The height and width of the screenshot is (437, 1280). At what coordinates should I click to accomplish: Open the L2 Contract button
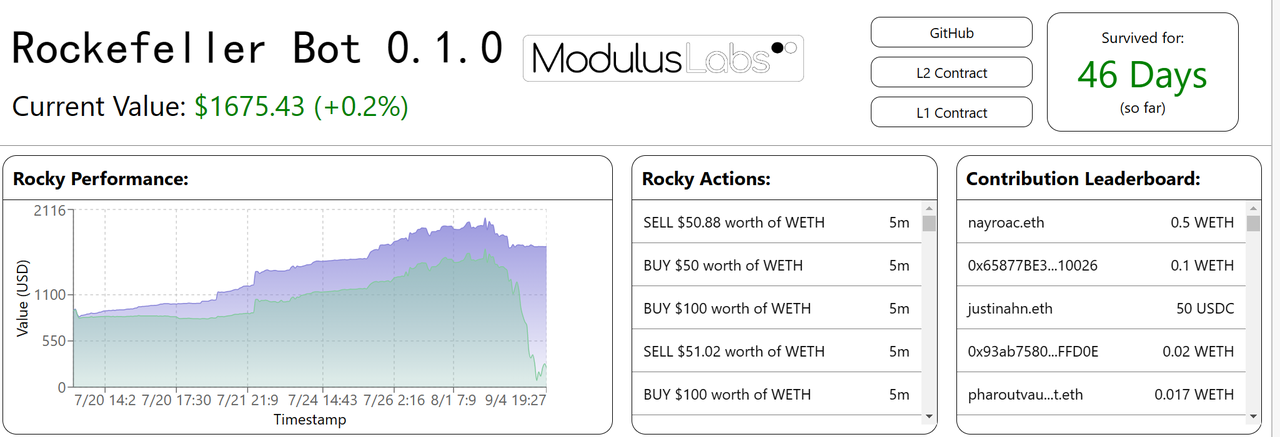pos(951,73)
